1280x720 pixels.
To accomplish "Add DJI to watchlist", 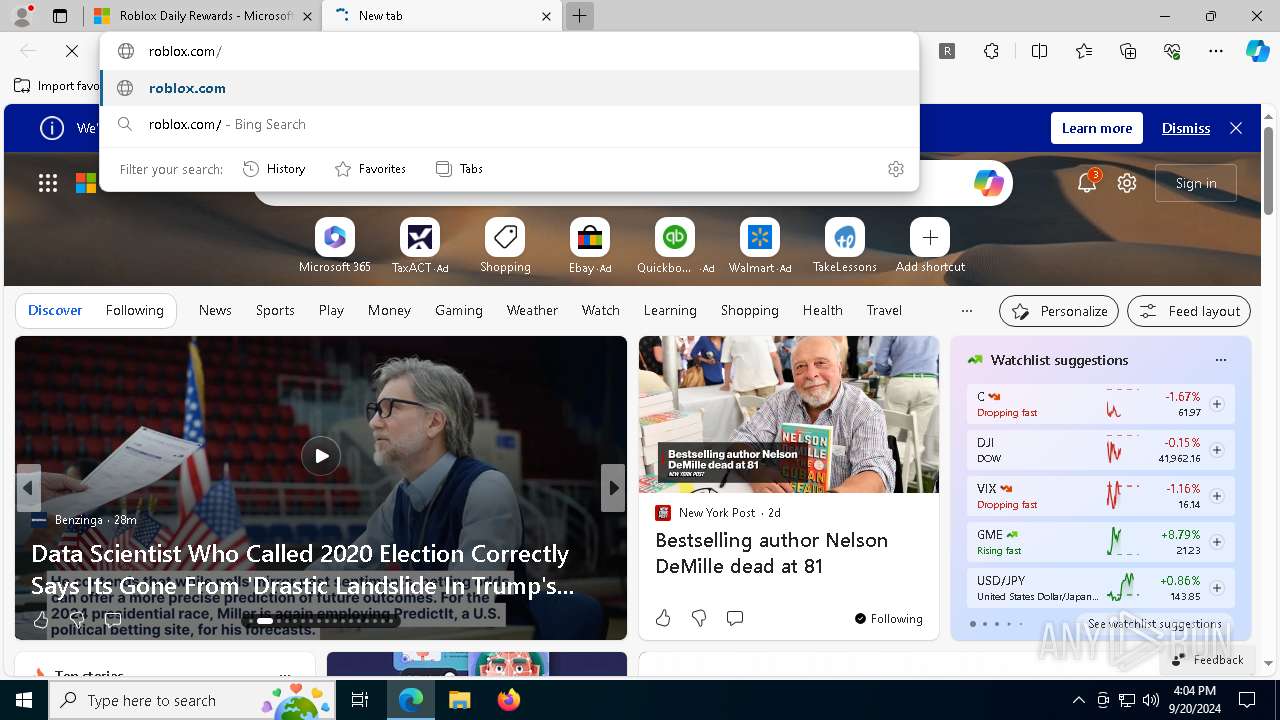I will coord(1217,450).
